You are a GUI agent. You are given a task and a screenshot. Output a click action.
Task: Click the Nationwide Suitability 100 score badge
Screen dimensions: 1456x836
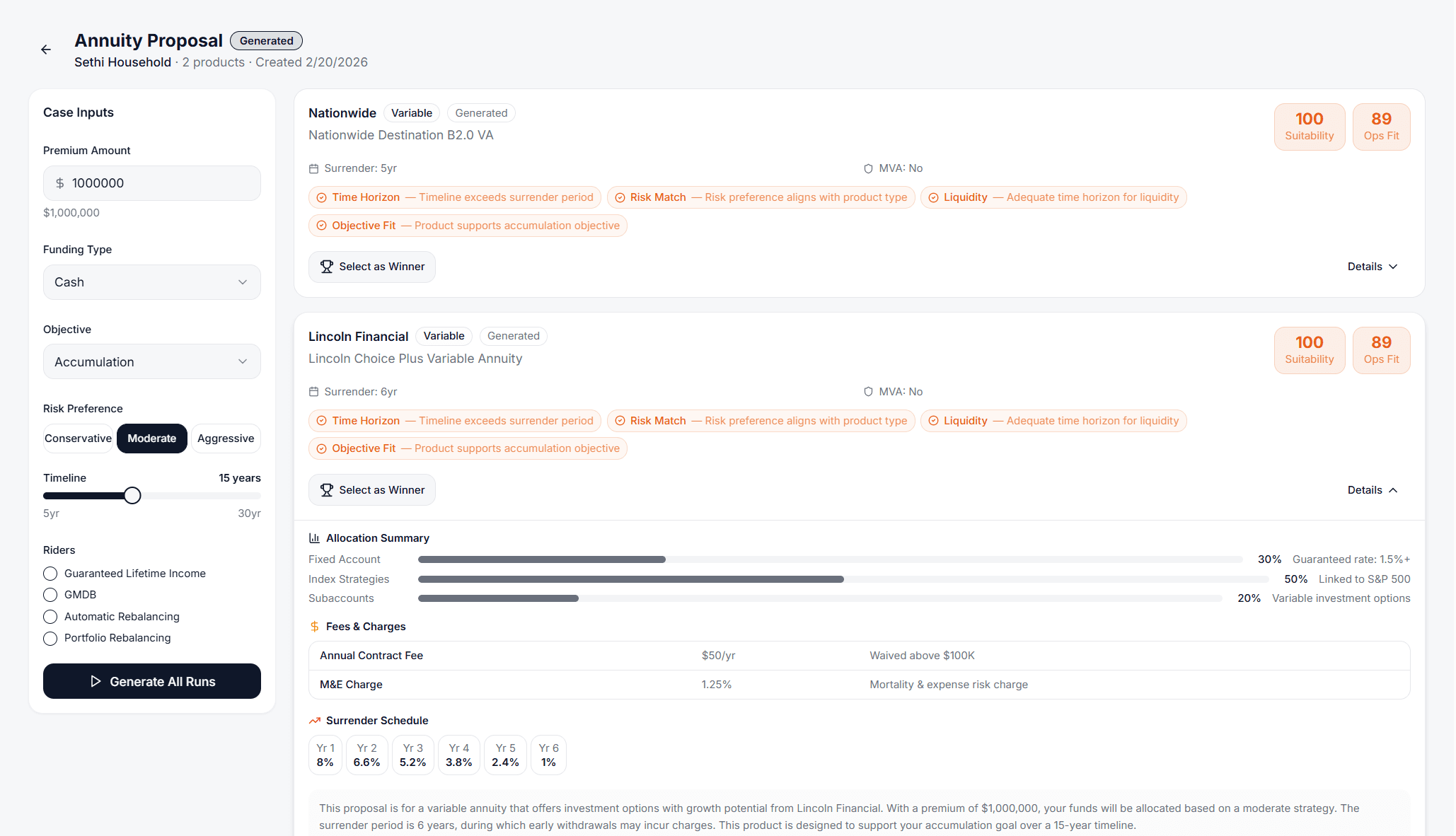[x=1310, y=127]
